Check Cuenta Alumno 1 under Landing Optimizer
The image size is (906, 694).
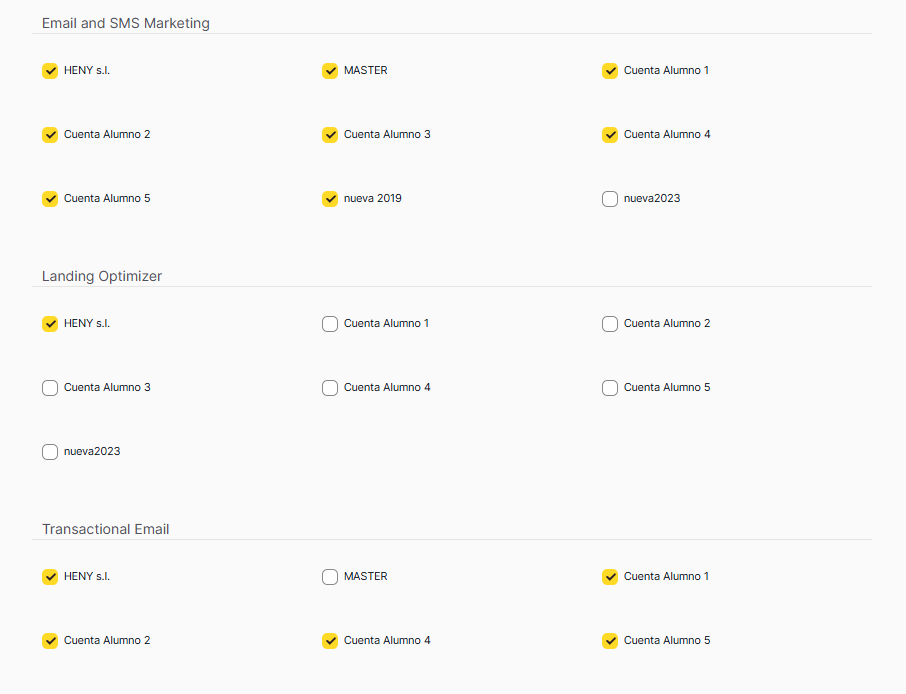[x=330, y=324]
